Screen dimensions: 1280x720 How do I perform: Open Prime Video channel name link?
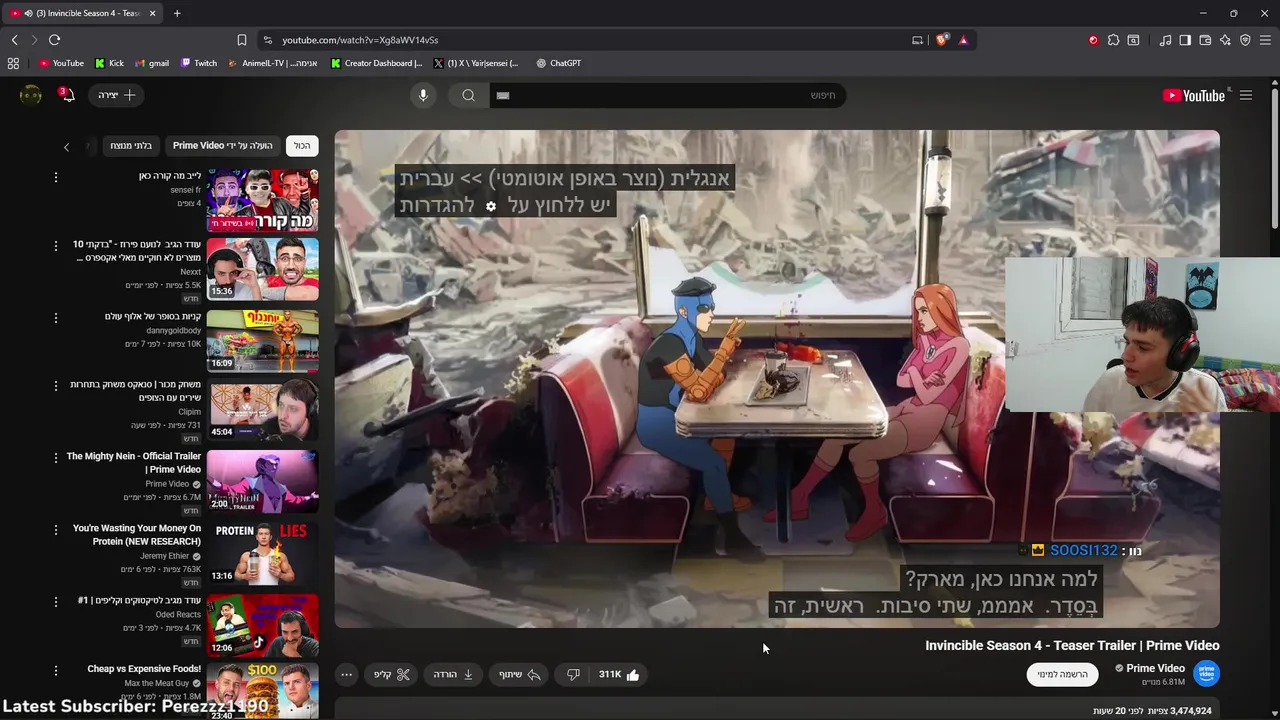(1155, 669)
